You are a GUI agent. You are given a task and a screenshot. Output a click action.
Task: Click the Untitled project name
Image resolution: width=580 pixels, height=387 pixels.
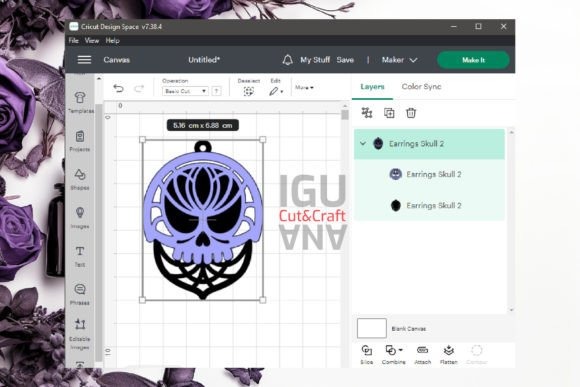(204, 60)
